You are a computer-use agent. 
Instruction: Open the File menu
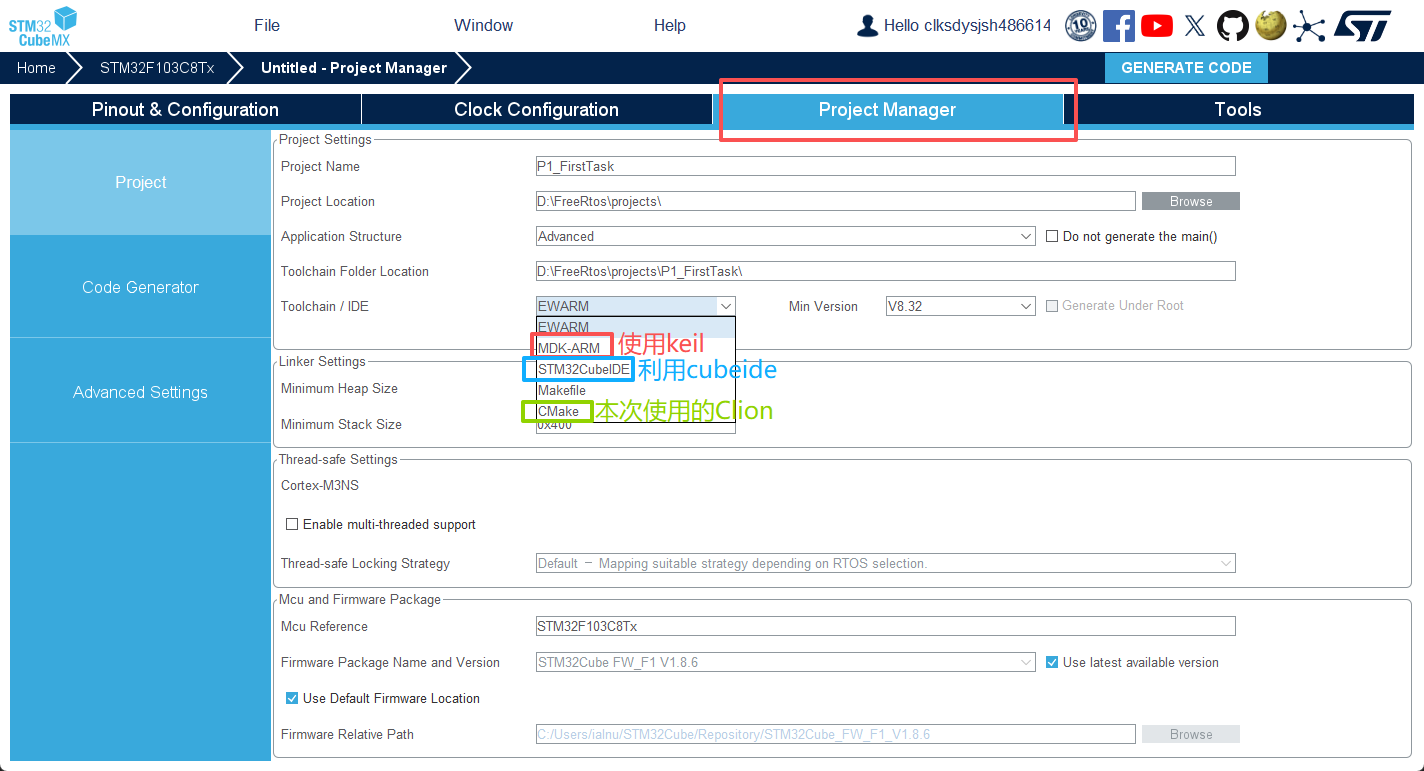click(267, 26)
